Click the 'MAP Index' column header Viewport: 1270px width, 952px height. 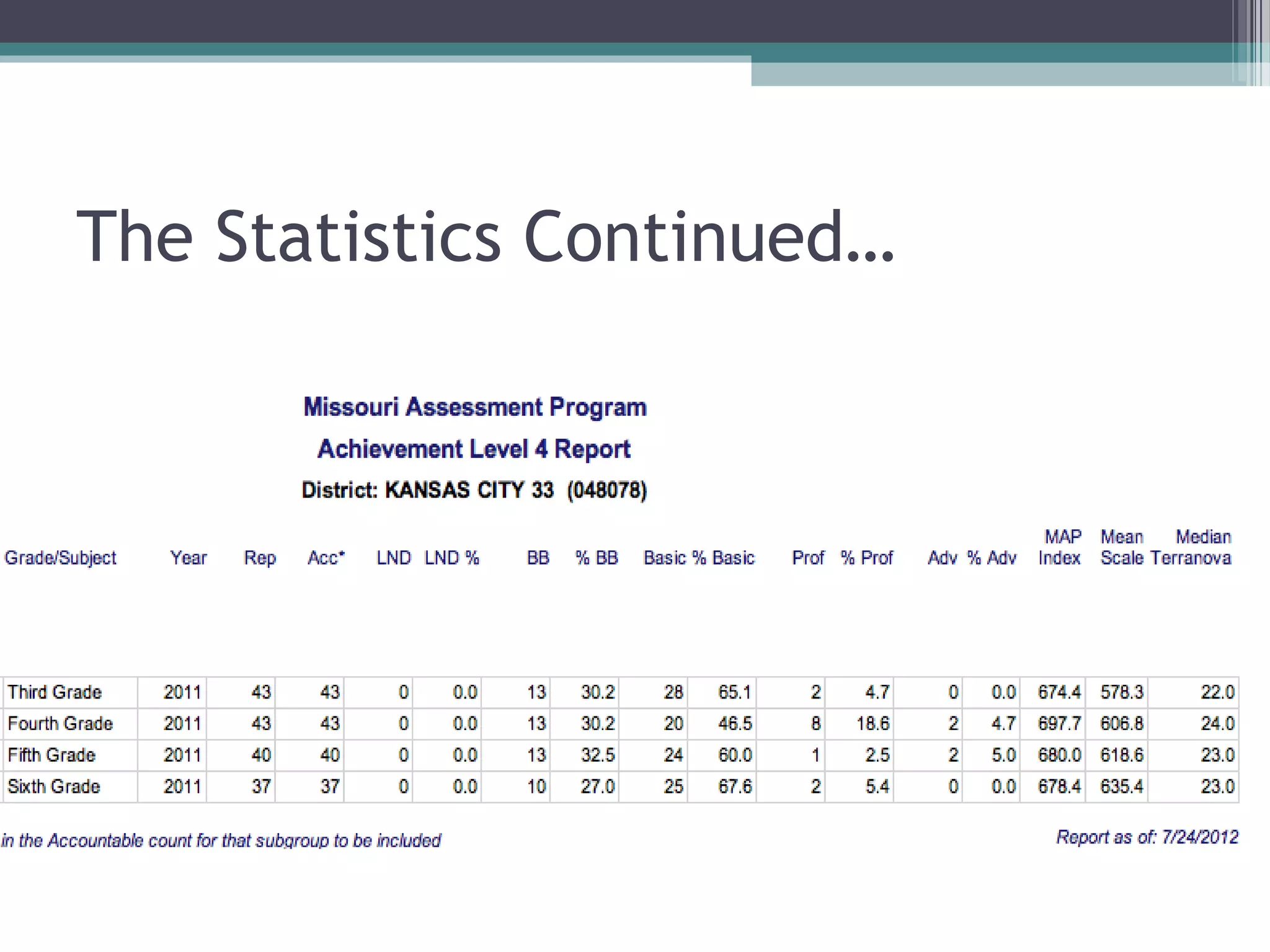1060,547
